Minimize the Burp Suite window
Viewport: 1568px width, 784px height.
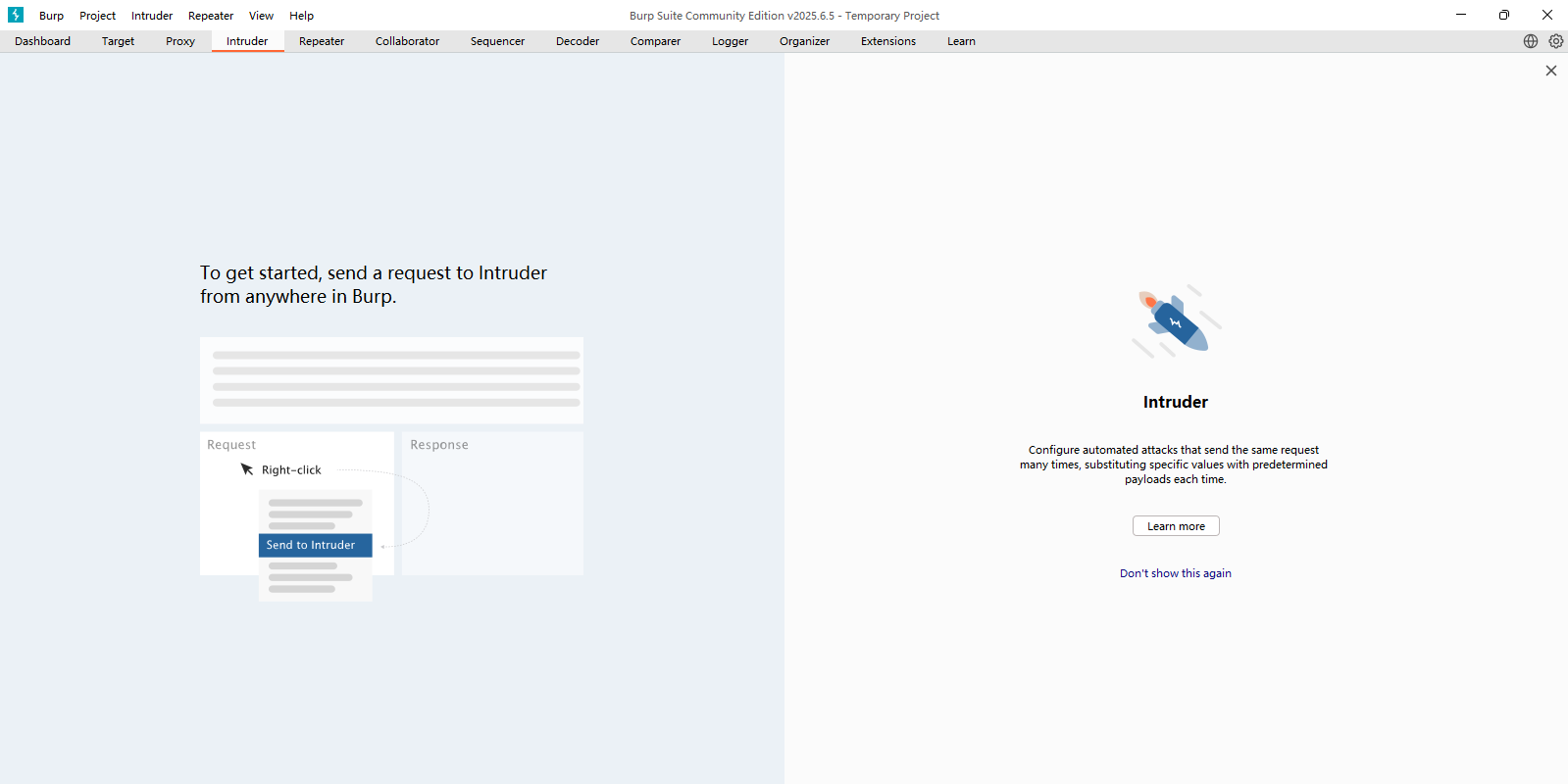1460,15
